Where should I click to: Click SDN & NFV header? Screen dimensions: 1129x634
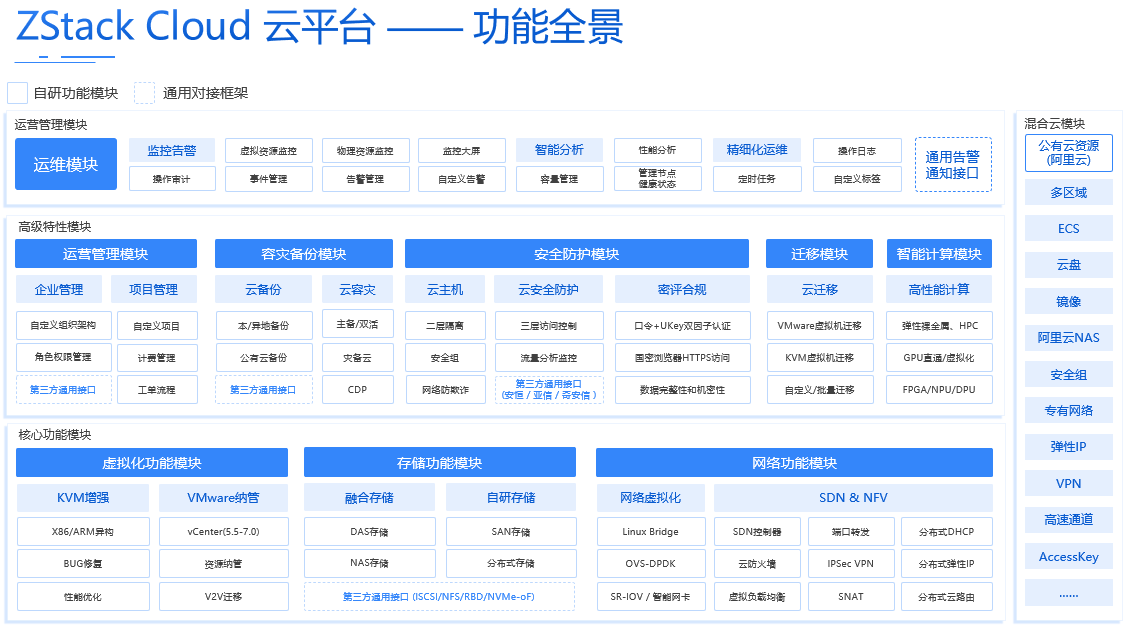851,497
